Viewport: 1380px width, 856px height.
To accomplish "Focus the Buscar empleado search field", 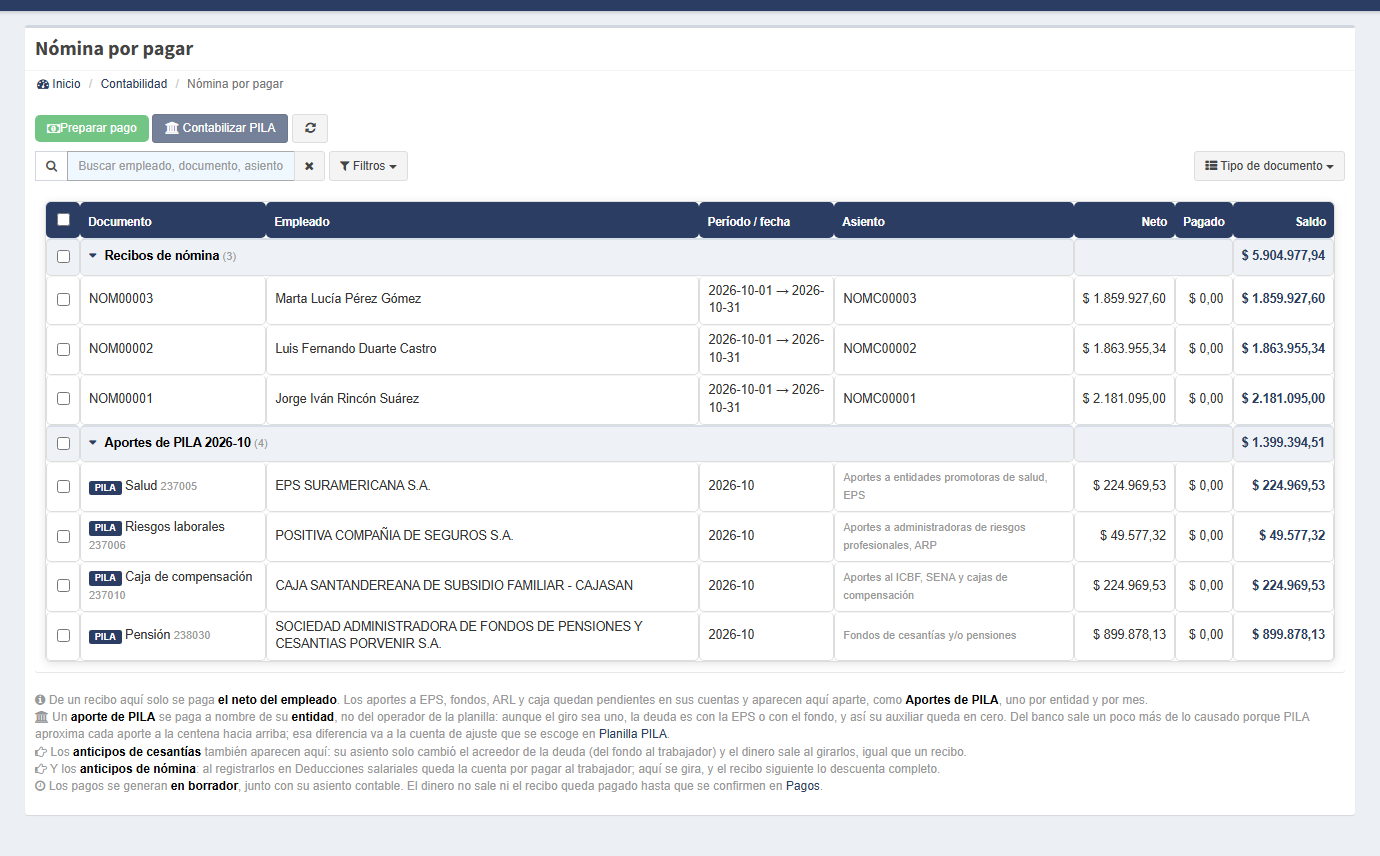I will coord(181,166).
